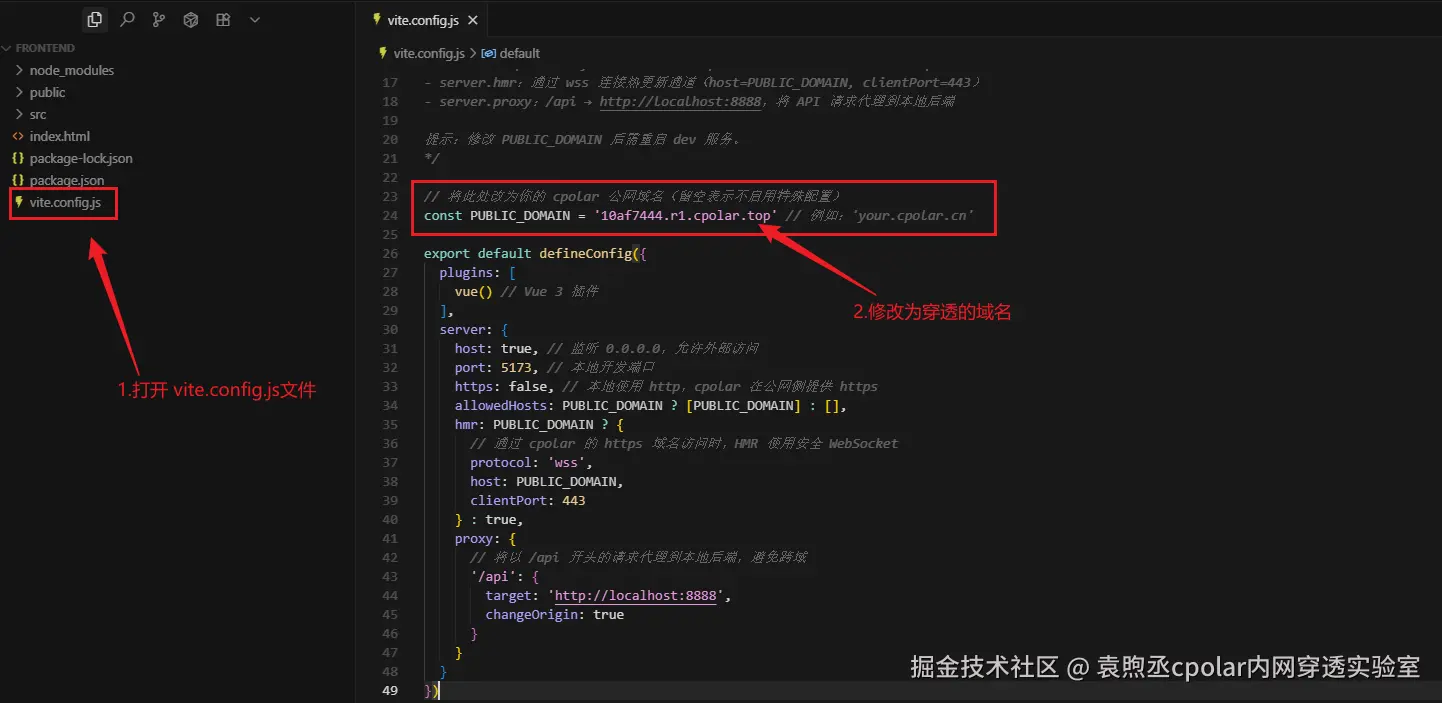The width and height of the screenshot is (1442, 703).
Task: Click the '10af7444.r1.cpolar.top' domain string
Action: coord(685,215)
